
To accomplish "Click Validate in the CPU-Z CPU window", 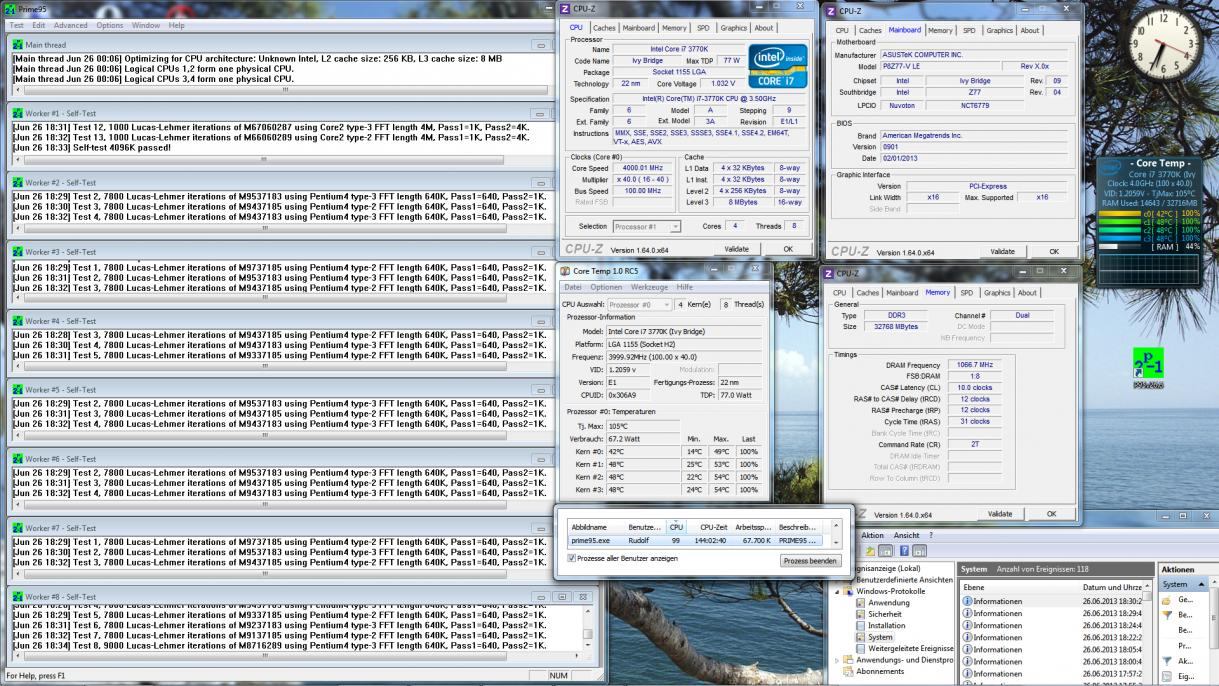I will tap(736, 248).
